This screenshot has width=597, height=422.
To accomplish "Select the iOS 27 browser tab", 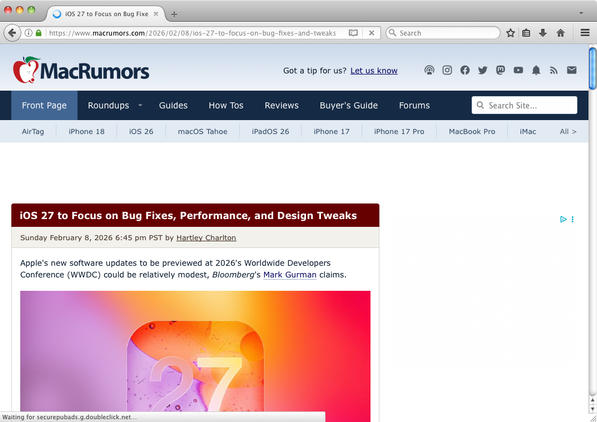I will coord(106,14).
